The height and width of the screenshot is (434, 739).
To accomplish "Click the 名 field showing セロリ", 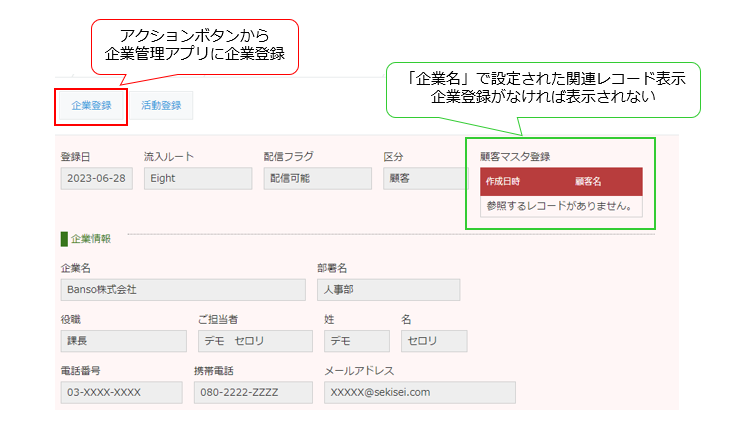I will click(433, 341).
